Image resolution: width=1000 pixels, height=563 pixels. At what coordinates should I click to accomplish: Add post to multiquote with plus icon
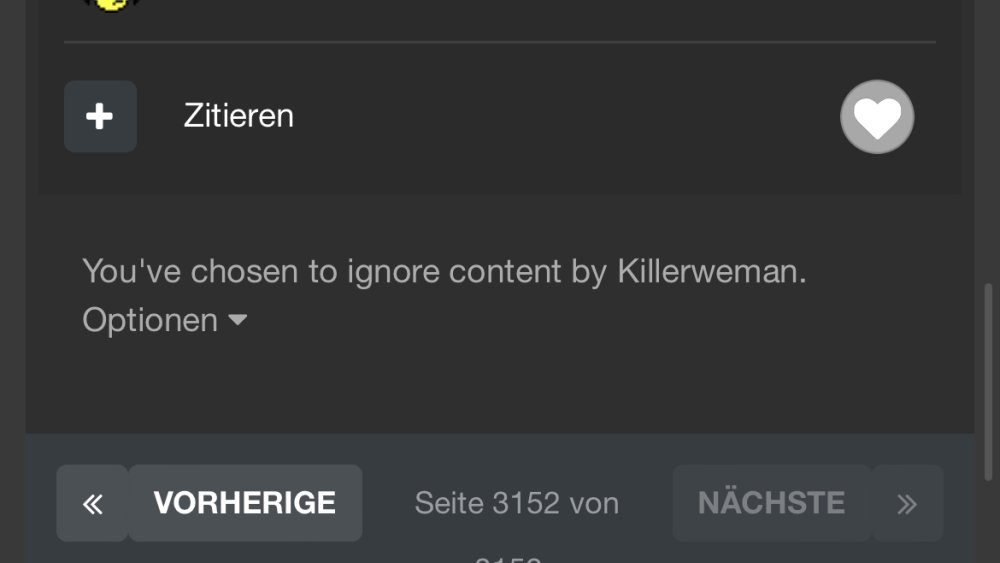pos(100,116)
